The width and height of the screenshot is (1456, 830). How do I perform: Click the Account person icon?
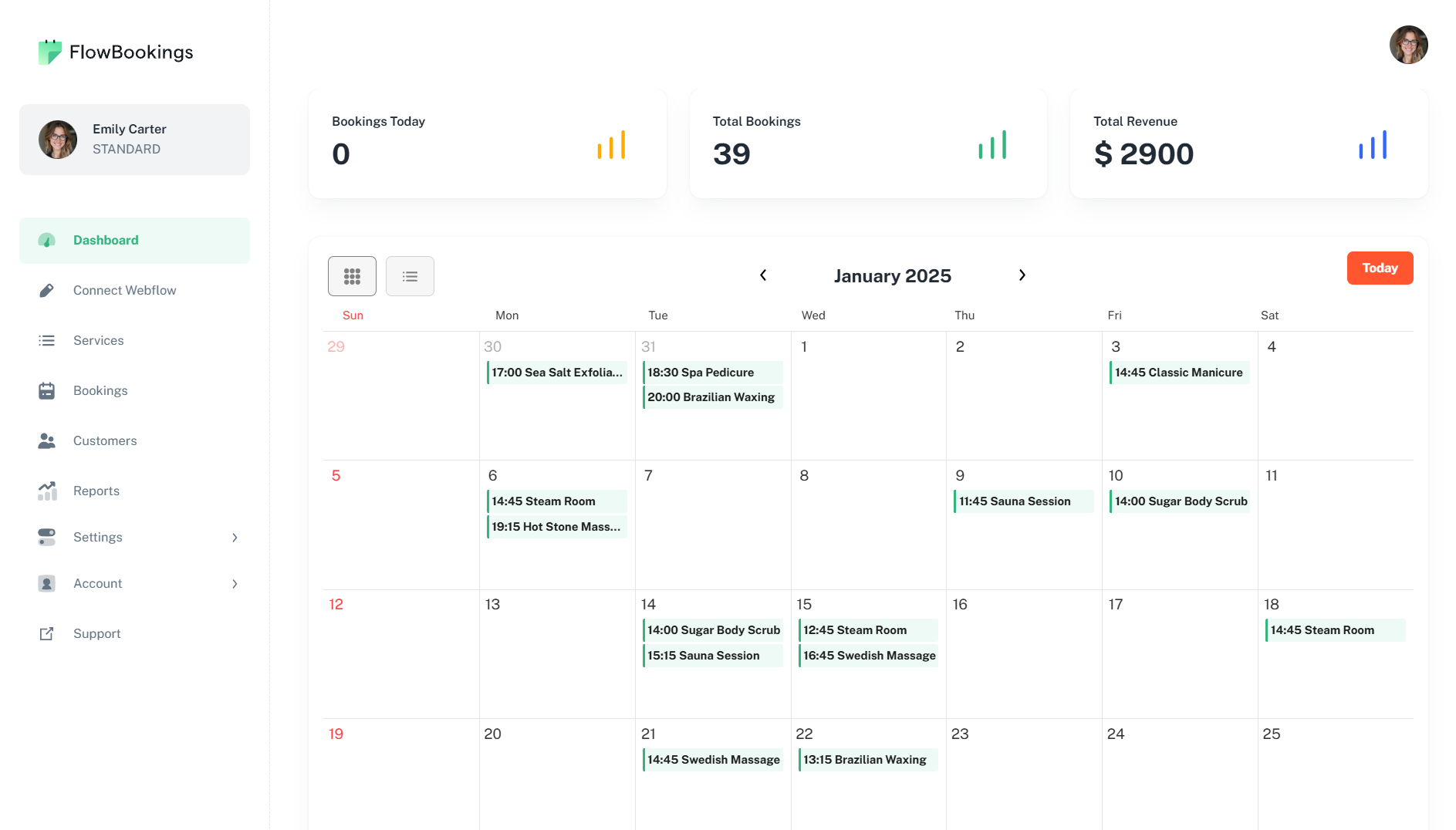(x=46, y=583)
